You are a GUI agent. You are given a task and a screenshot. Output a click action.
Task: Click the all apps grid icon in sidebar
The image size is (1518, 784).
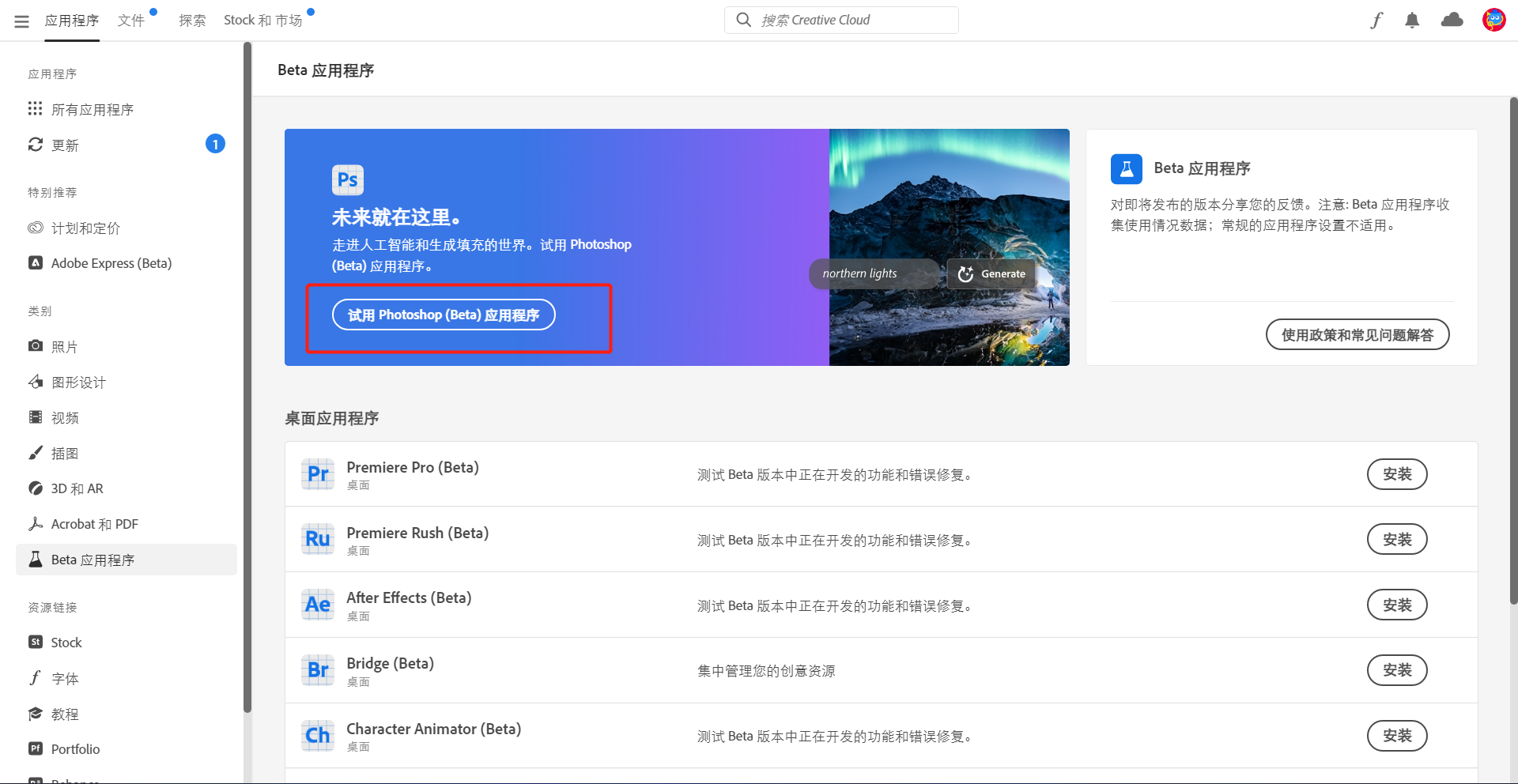click(35, 108)
